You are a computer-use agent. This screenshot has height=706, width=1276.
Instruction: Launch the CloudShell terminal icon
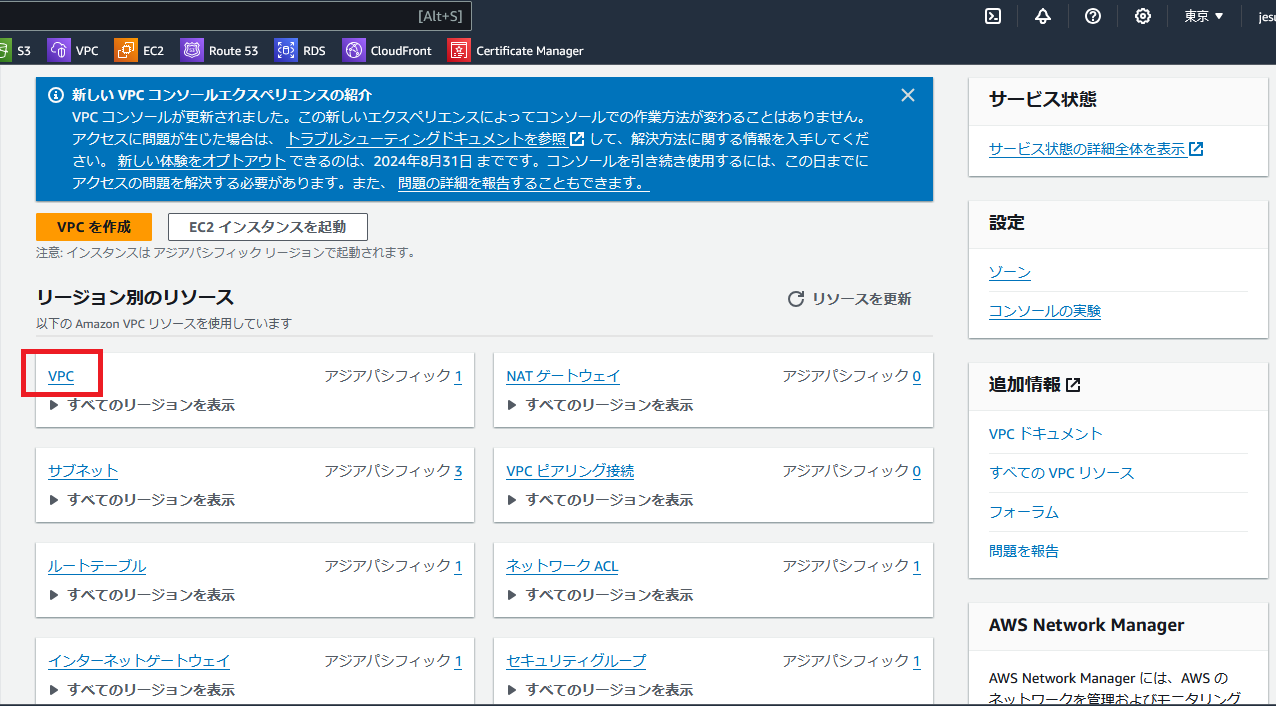(993, 16)
